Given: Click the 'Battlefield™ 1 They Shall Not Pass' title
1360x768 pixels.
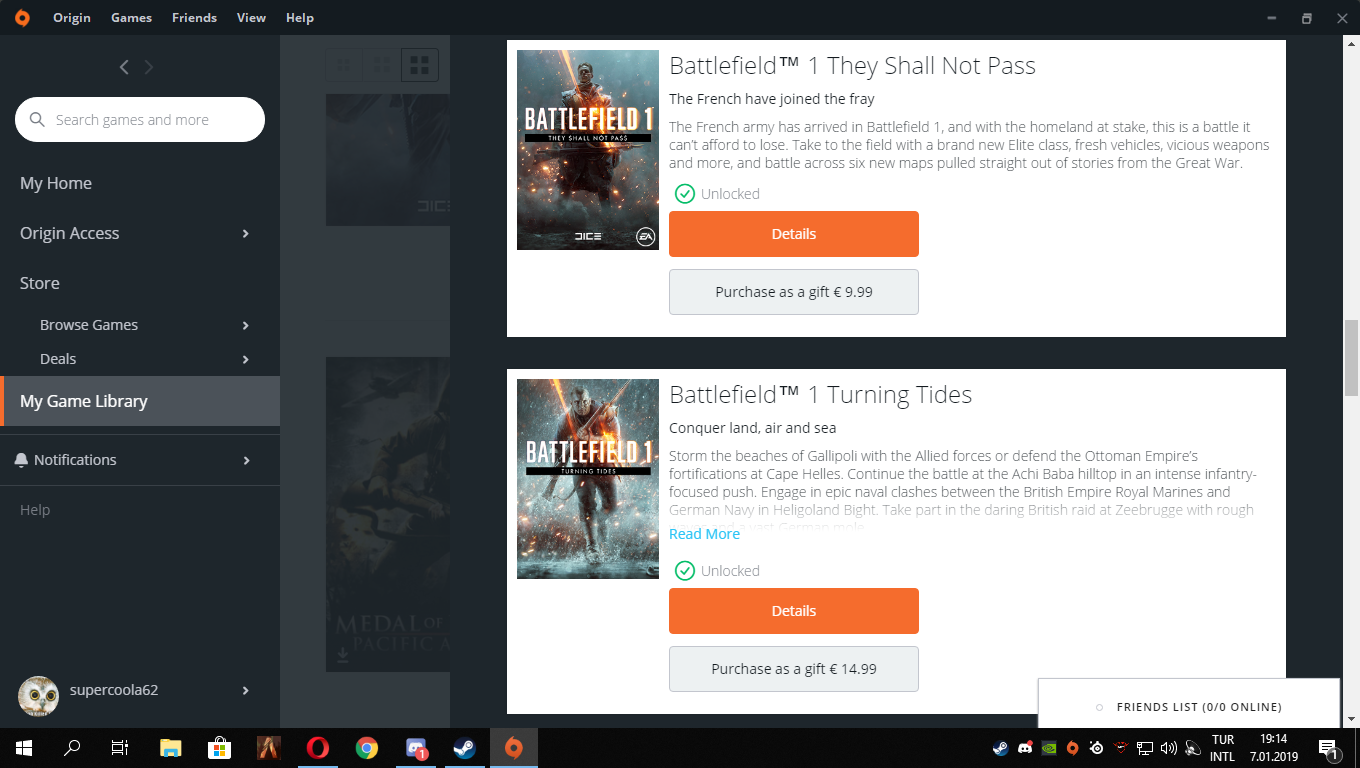Looking at the screenshot, I should pos(852,66).
